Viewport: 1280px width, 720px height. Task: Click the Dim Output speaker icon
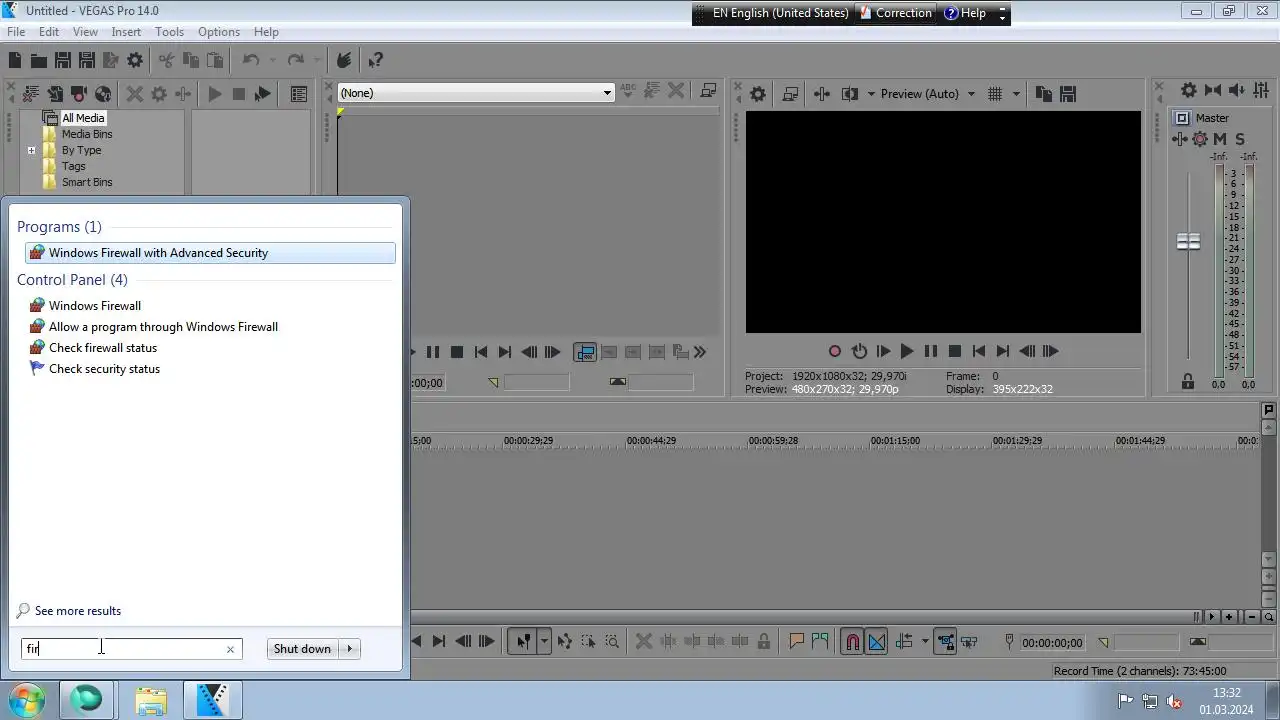tap(1237, 90)
